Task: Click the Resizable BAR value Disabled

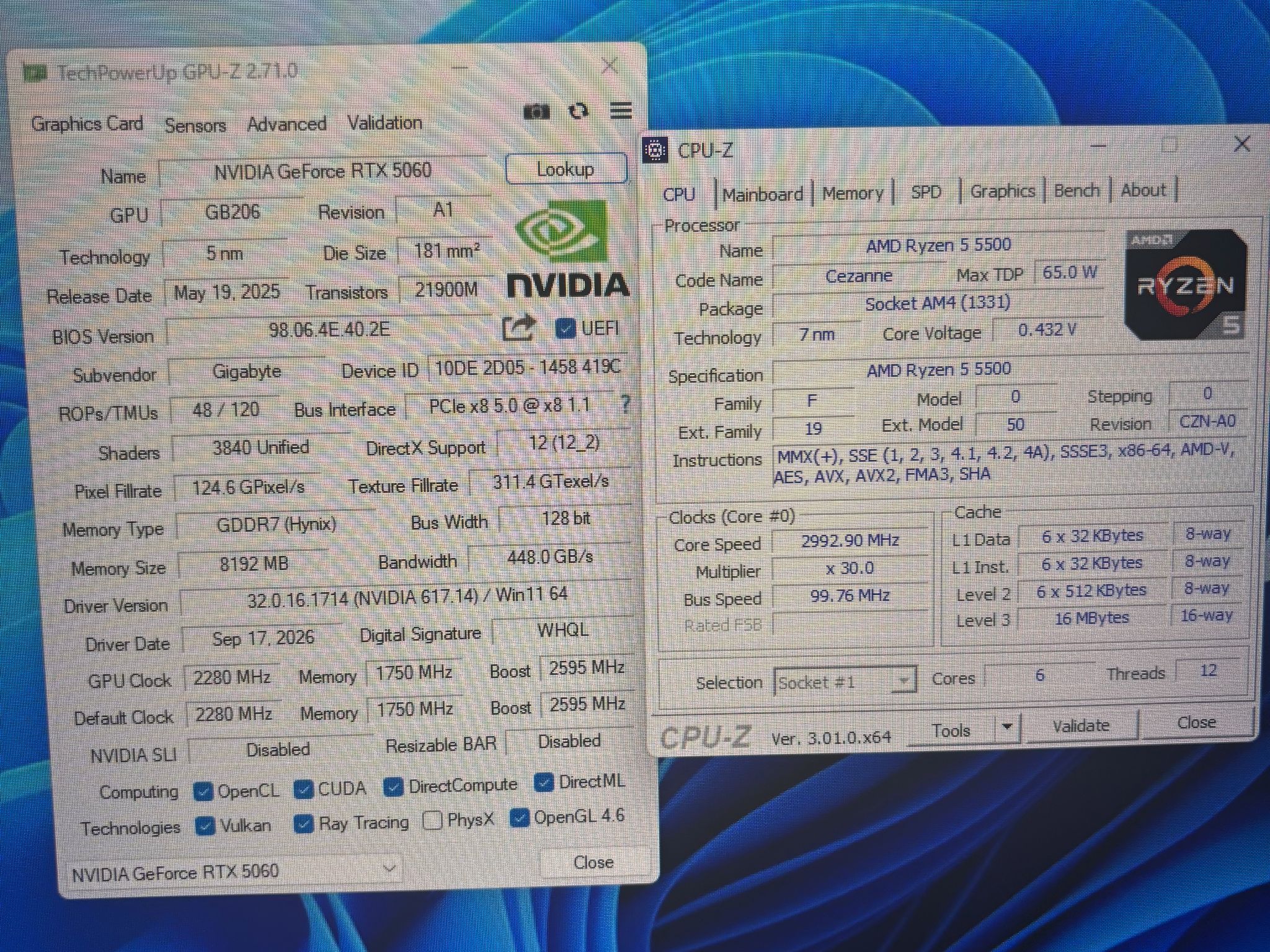Action: pyautogui.click(x=569, y=741)
